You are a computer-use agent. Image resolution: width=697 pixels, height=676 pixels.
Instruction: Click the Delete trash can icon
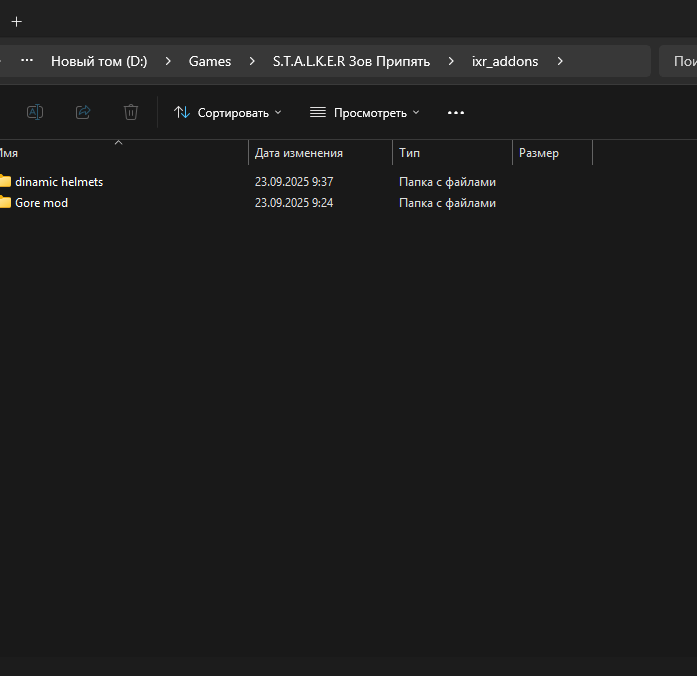(x=131, y=112)
